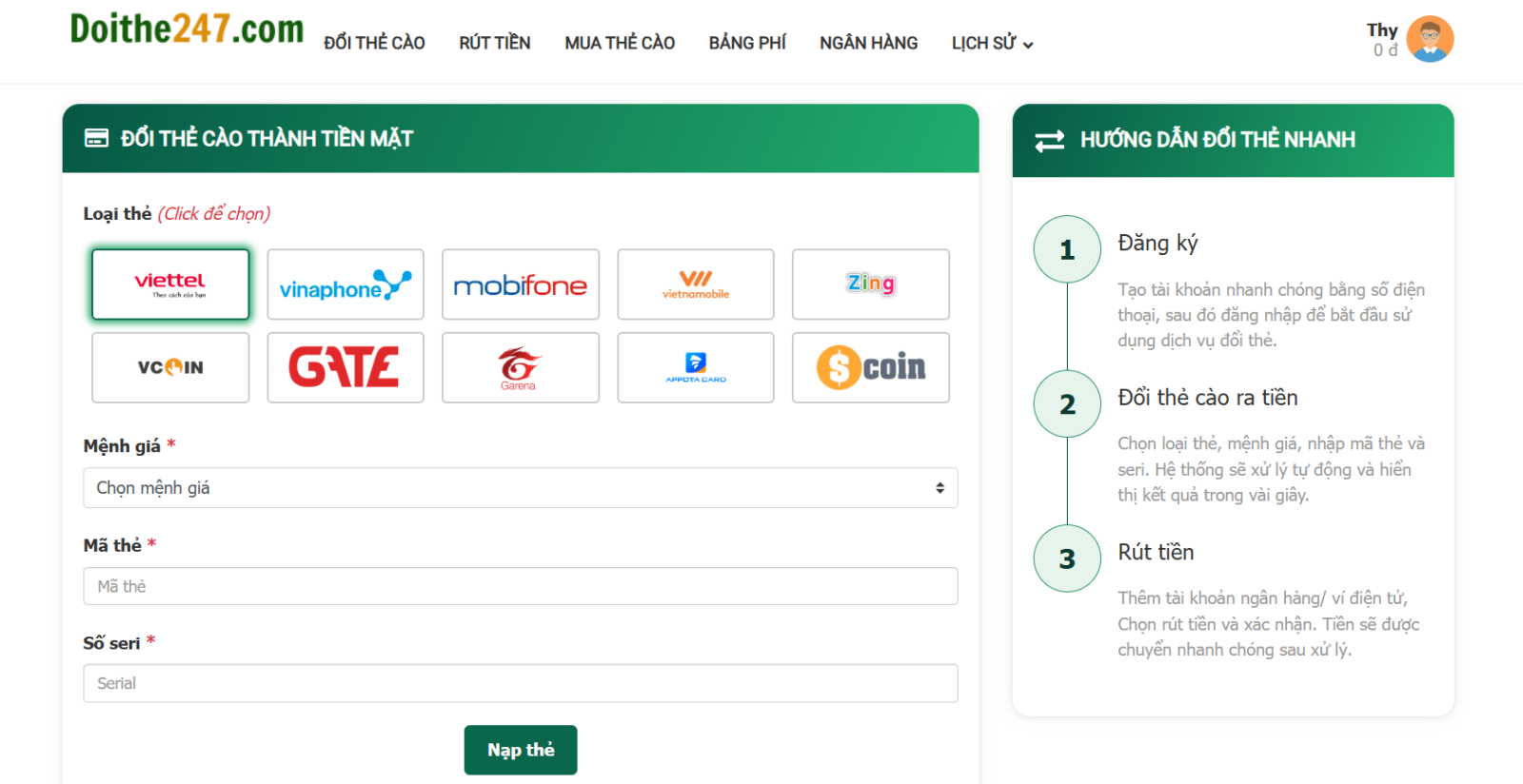The height and width of the screenshot is (784, 1523).
Task: Navigate to MUA THẺ CÀO
Action: (620, 43)
